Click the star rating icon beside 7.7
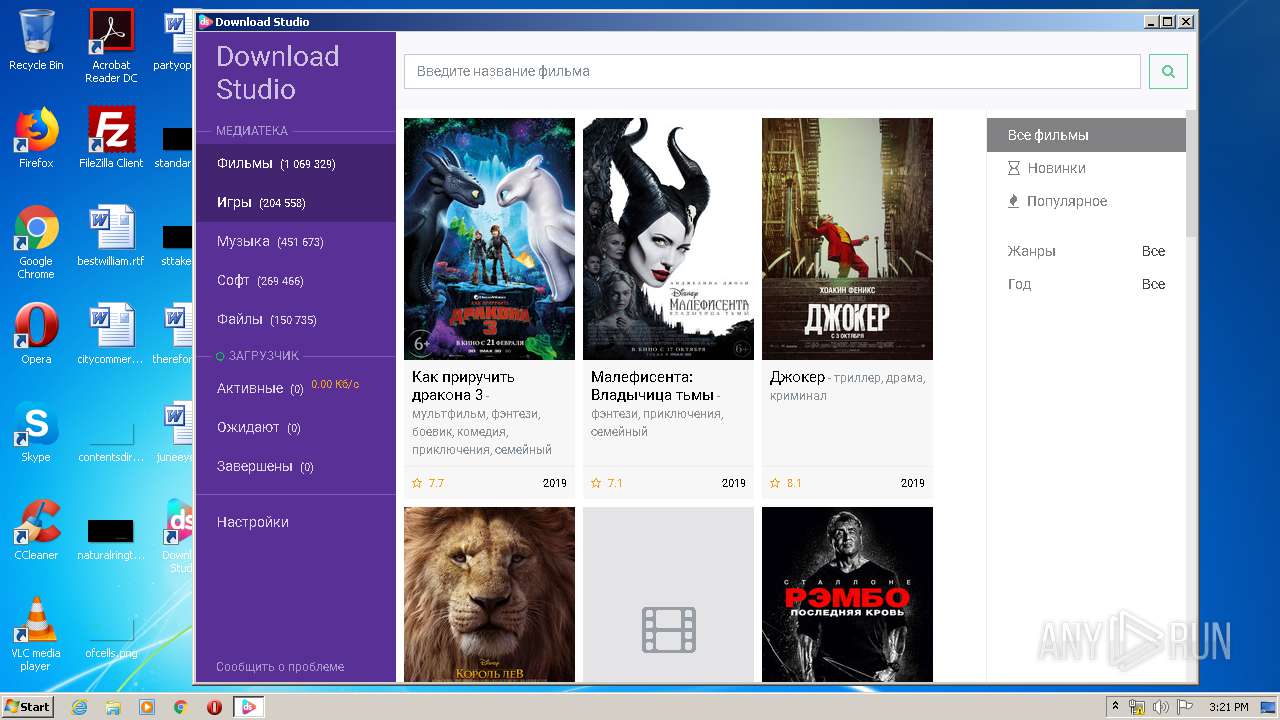 click(x=417, y=483)
